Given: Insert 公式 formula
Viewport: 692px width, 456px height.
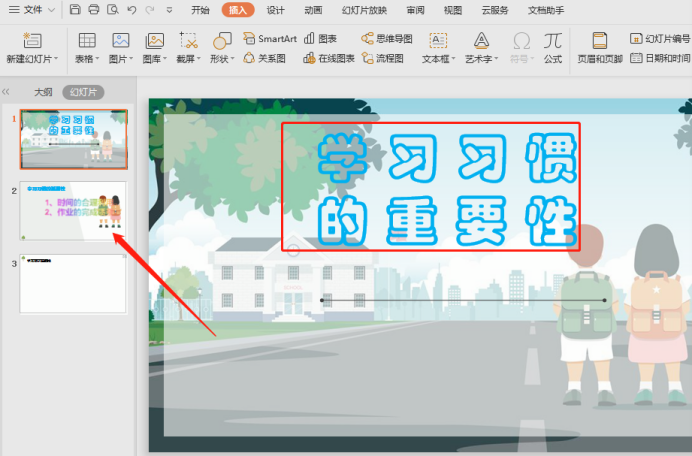Looking at the screenshot, I should tap(553, 48).
